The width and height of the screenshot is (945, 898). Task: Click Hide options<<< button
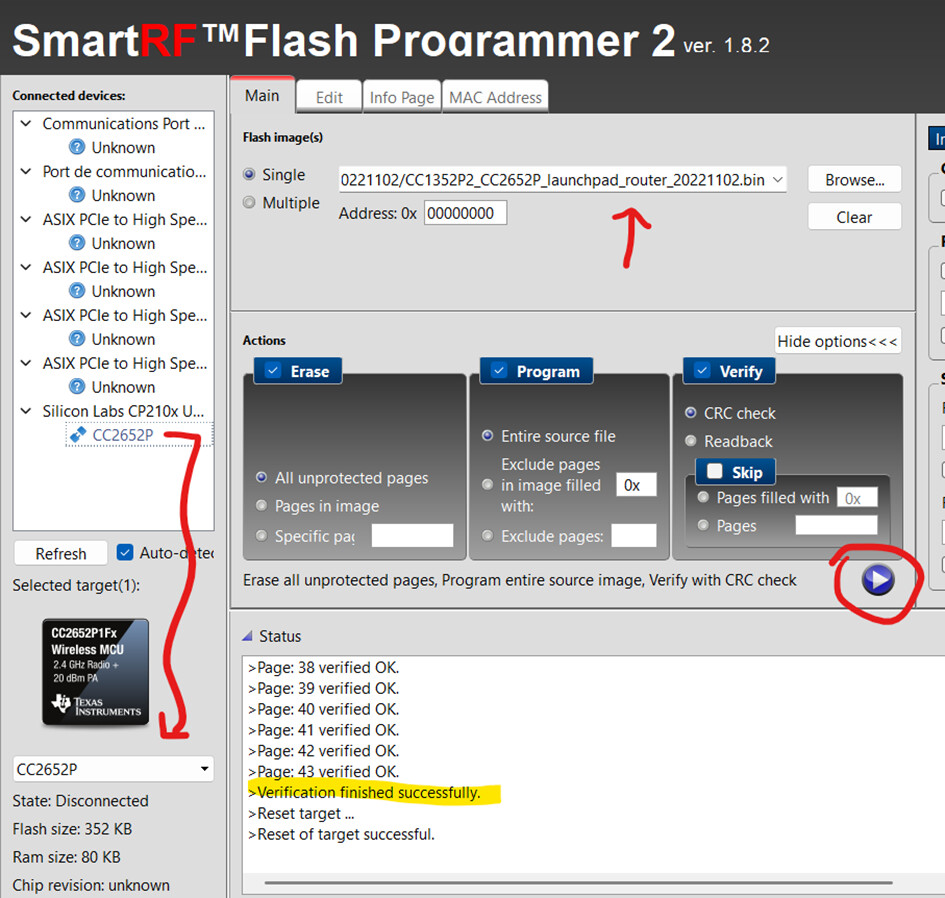(838, 341)
